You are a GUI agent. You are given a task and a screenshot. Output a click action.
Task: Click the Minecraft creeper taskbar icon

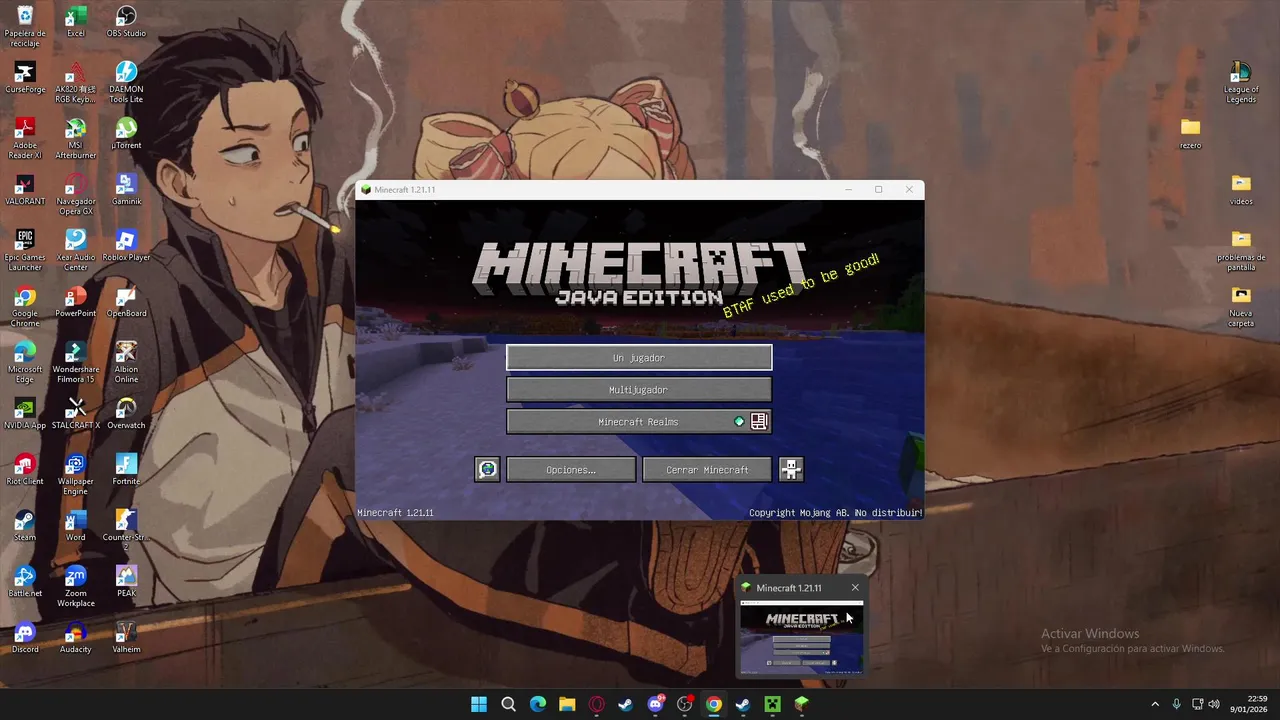point(772,704)
